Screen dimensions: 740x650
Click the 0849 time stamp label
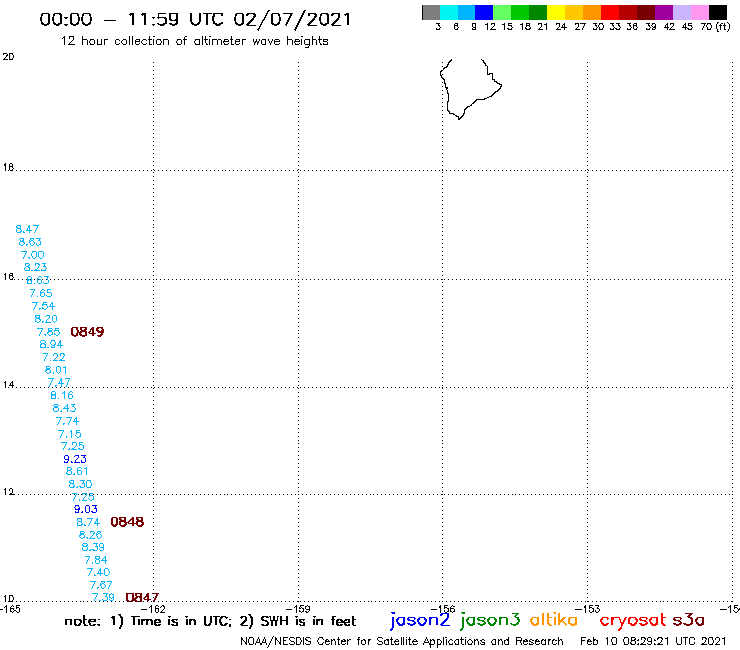click(x=87, y=332)
